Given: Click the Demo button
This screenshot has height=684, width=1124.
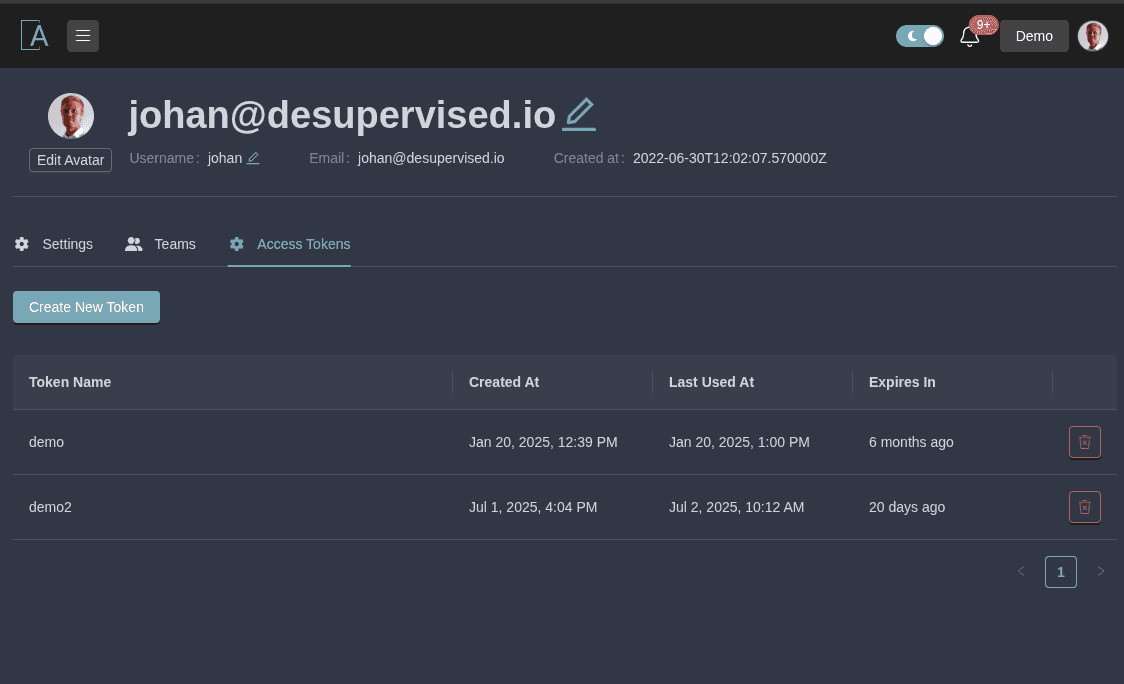Looking at the screenshot, I should [1034, 36].
